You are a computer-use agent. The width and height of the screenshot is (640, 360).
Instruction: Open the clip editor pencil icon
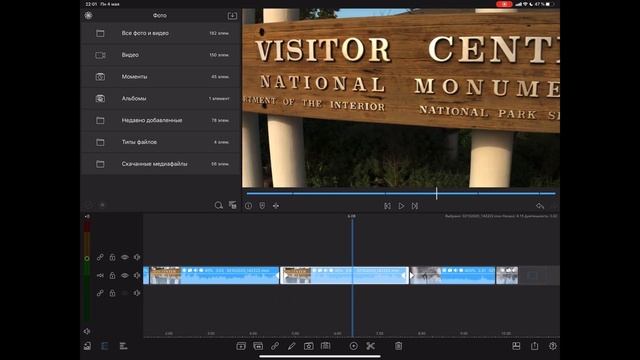[291, 346]
